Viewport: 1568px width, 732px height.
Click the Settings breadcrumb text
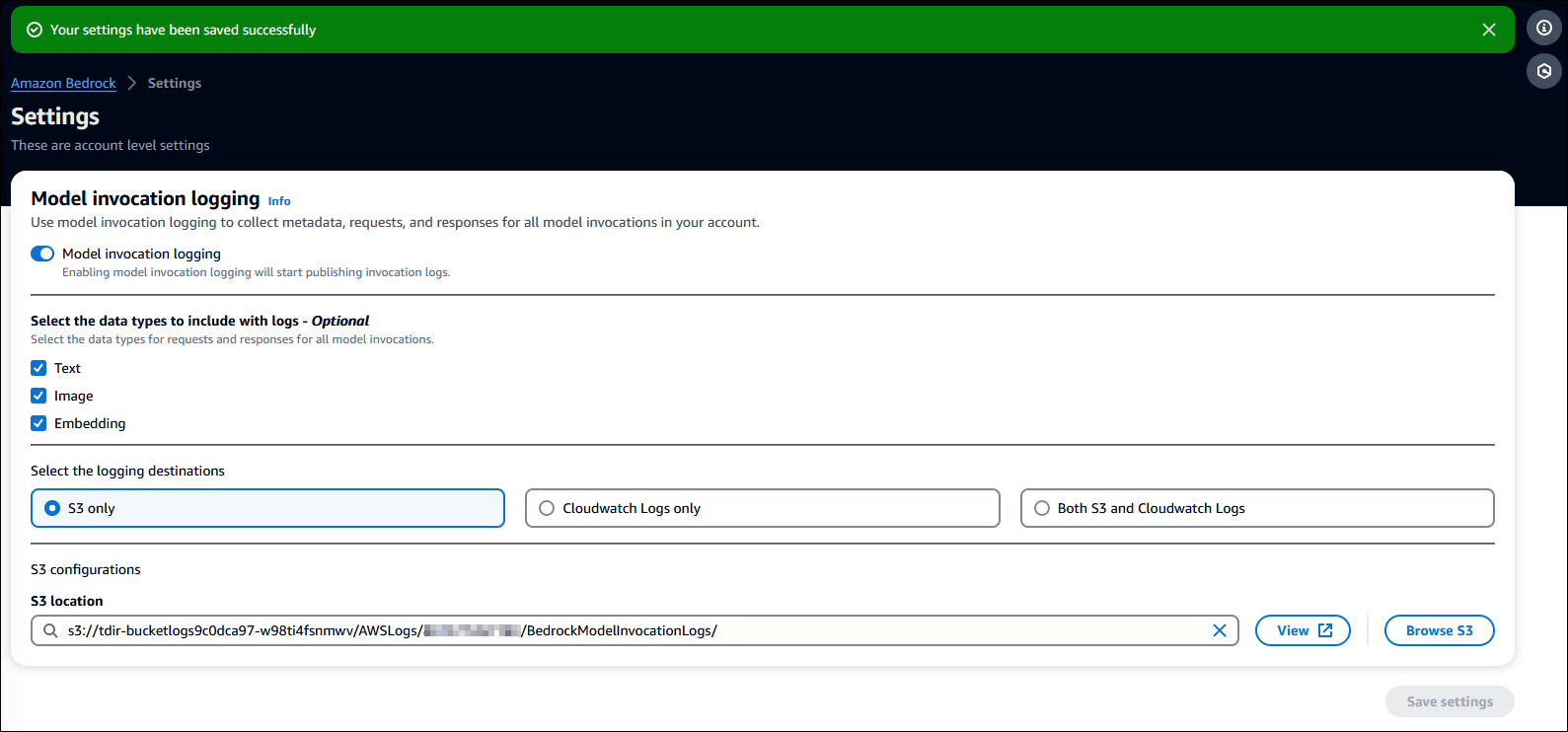coord(175,83)
